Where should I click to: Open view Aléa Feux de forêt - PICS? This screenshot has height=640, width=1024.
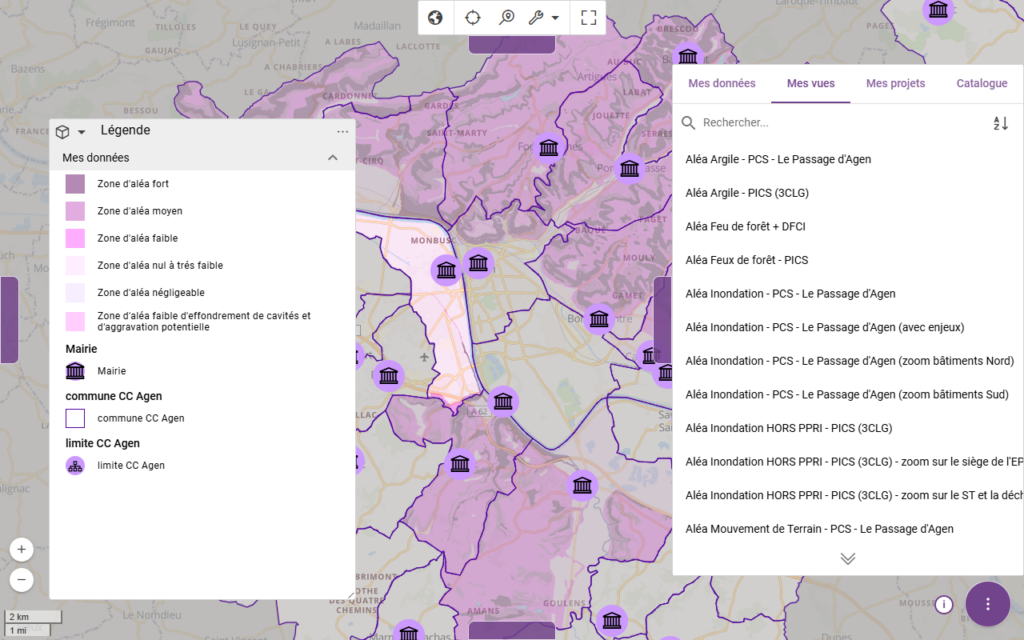coord(746,260)
